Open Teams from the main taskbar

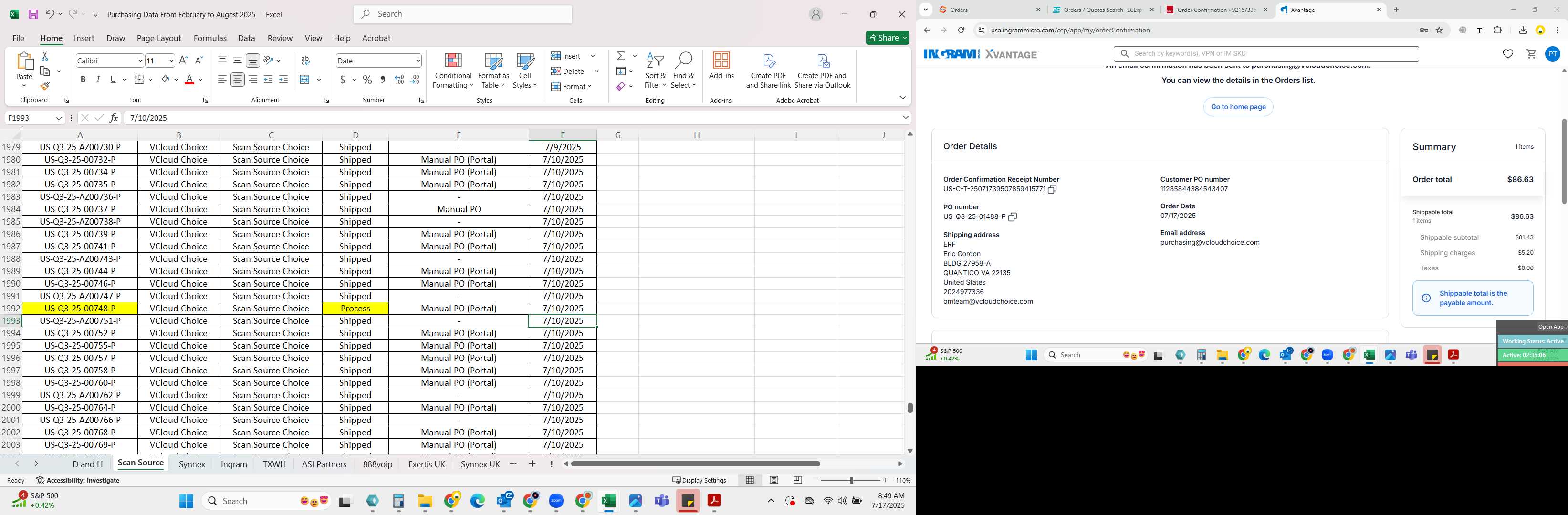coord(662,501)
